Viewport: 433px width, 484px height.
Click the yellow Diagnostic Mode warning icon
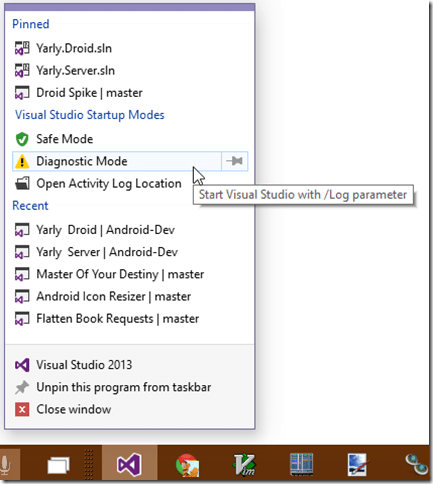pos(22,161)
